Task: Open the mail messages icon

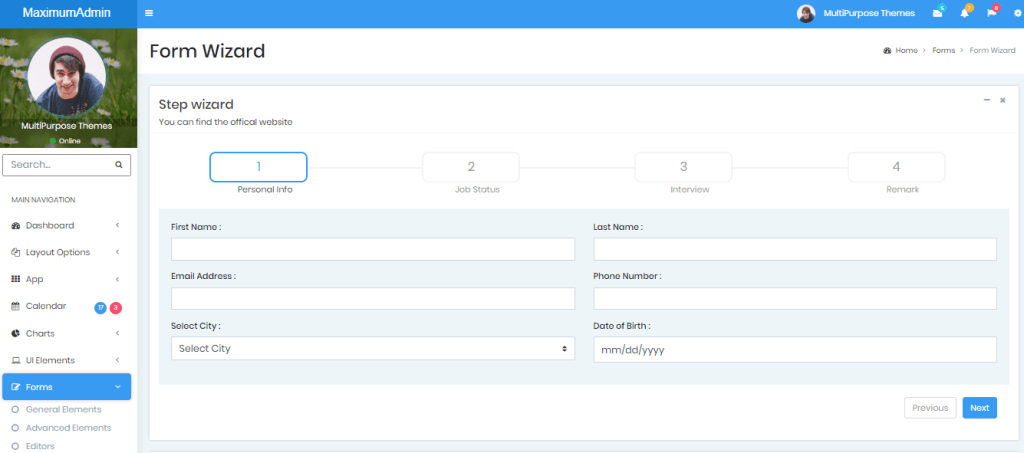Action: pos(937,13)
